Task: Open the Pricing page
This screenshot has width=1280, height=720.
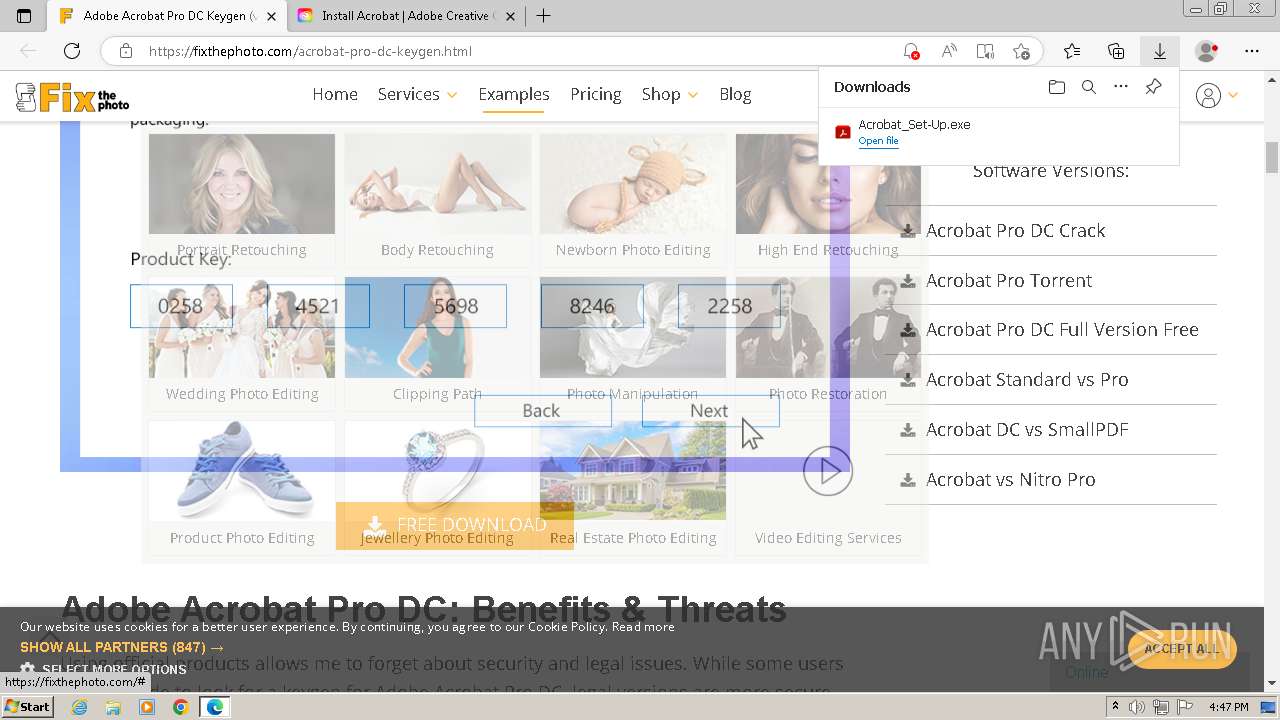Action: 596,94
